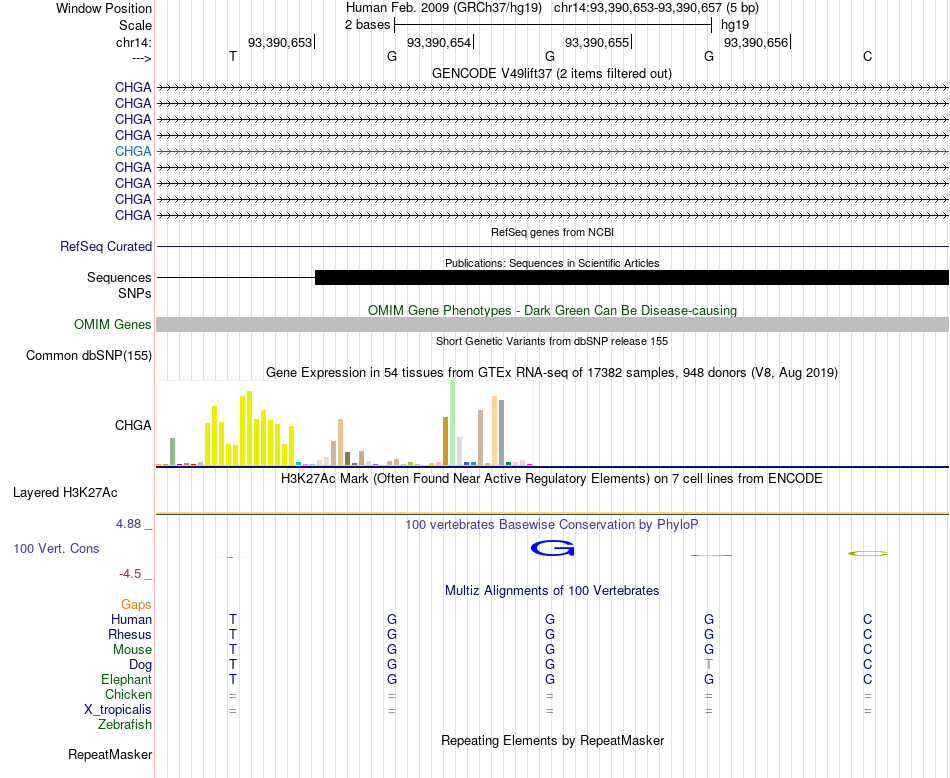
Task: Select the light-blue highlighted CHGA transcript label
Action: click(x=133, y=151)
